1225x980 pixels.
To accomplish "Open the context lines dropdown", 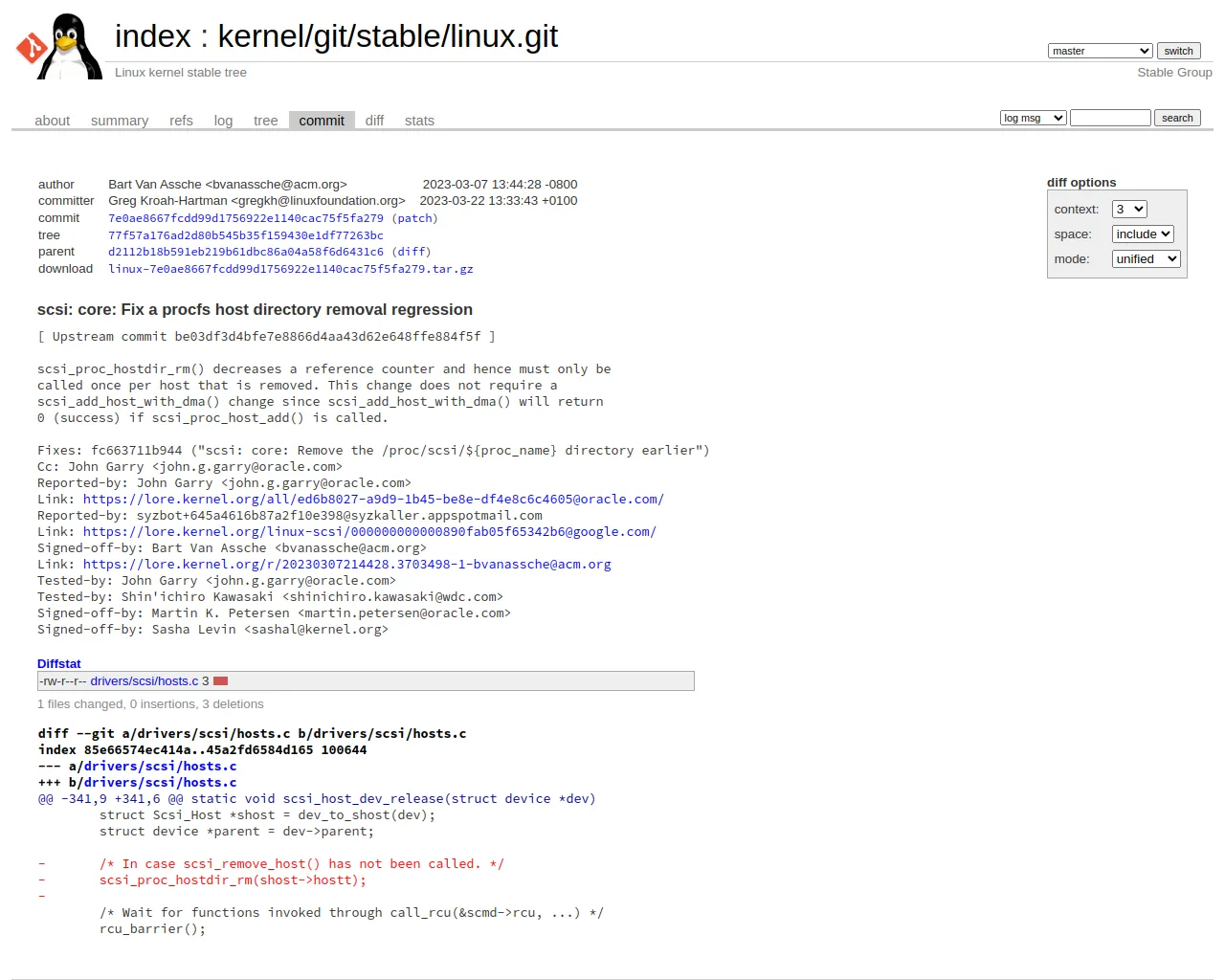I will (1129, 209).
